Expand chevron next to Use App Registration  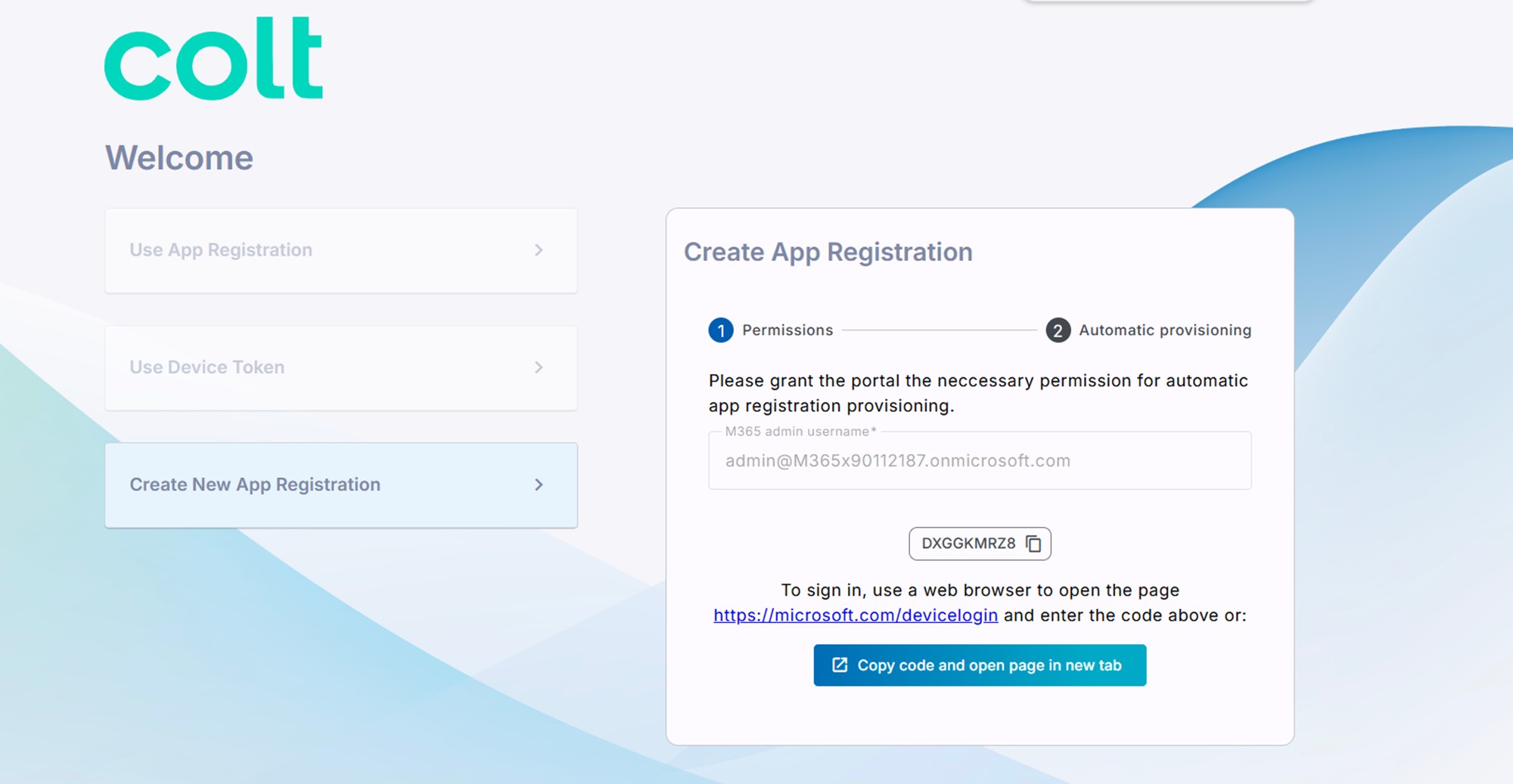click(x=539, y=250)
